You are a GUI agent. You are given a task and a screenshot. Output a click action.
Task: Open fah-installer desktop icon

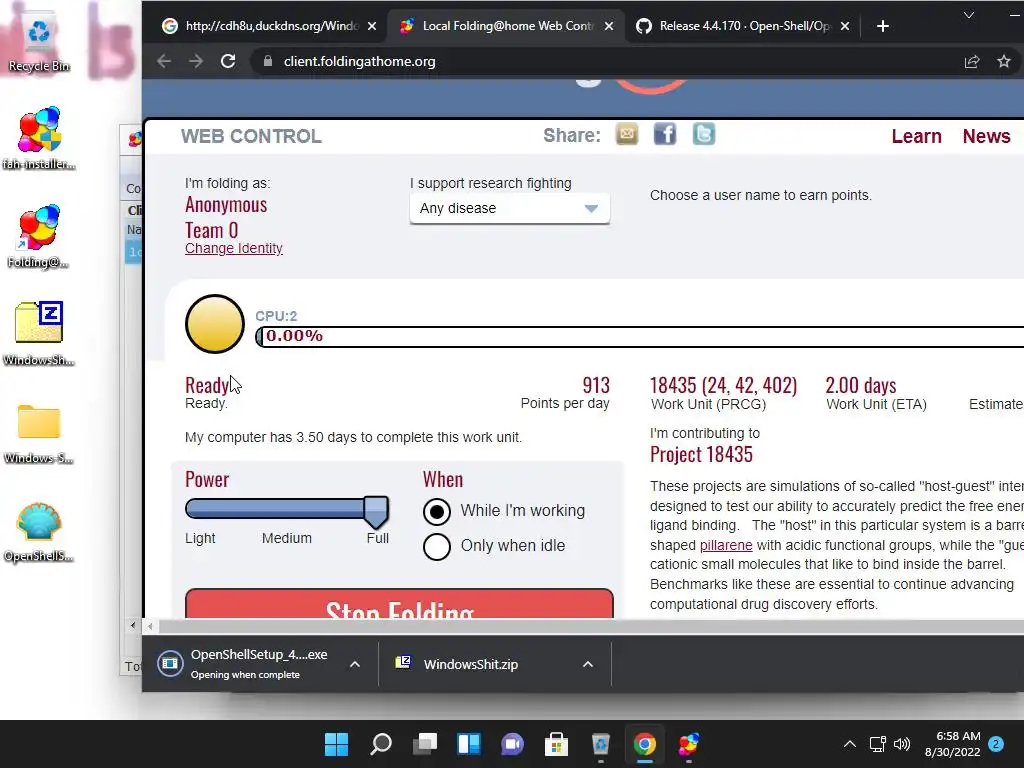click(x=39, y=138)
